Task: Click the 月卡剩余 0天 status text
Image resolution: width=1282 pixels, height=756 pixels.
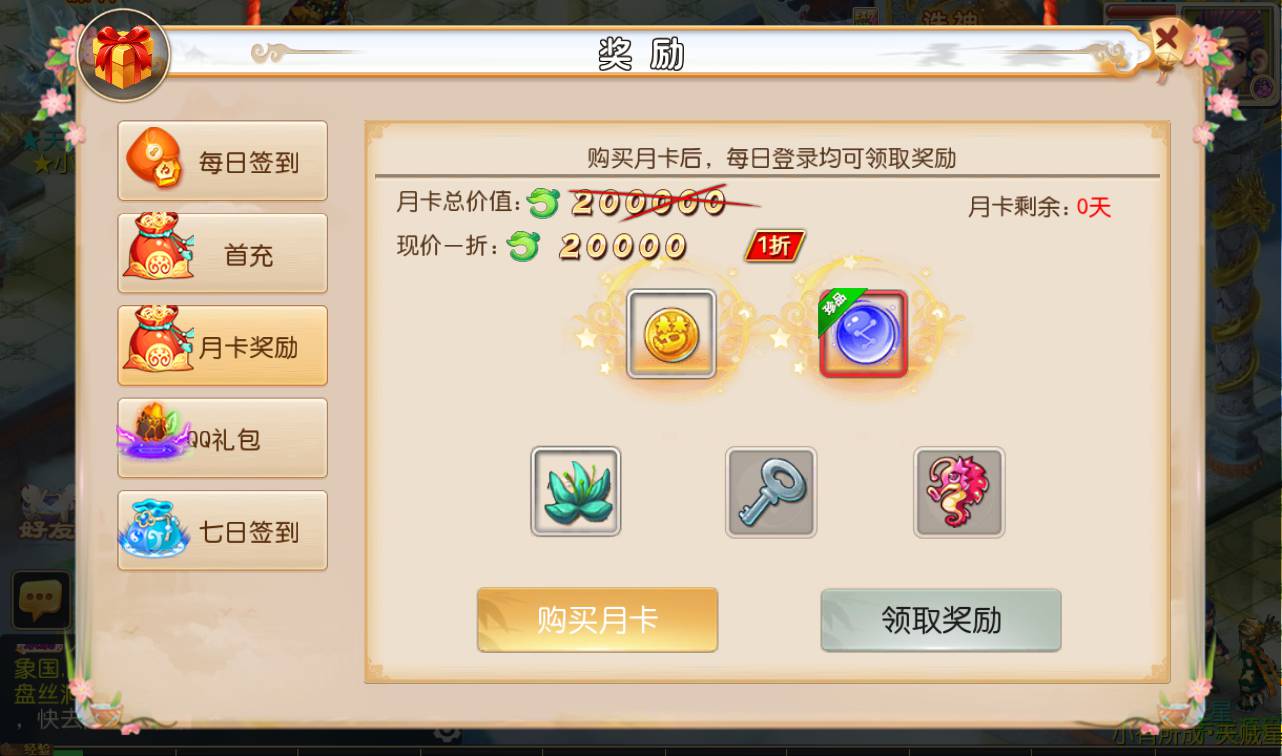Action: pos(1039,207)
